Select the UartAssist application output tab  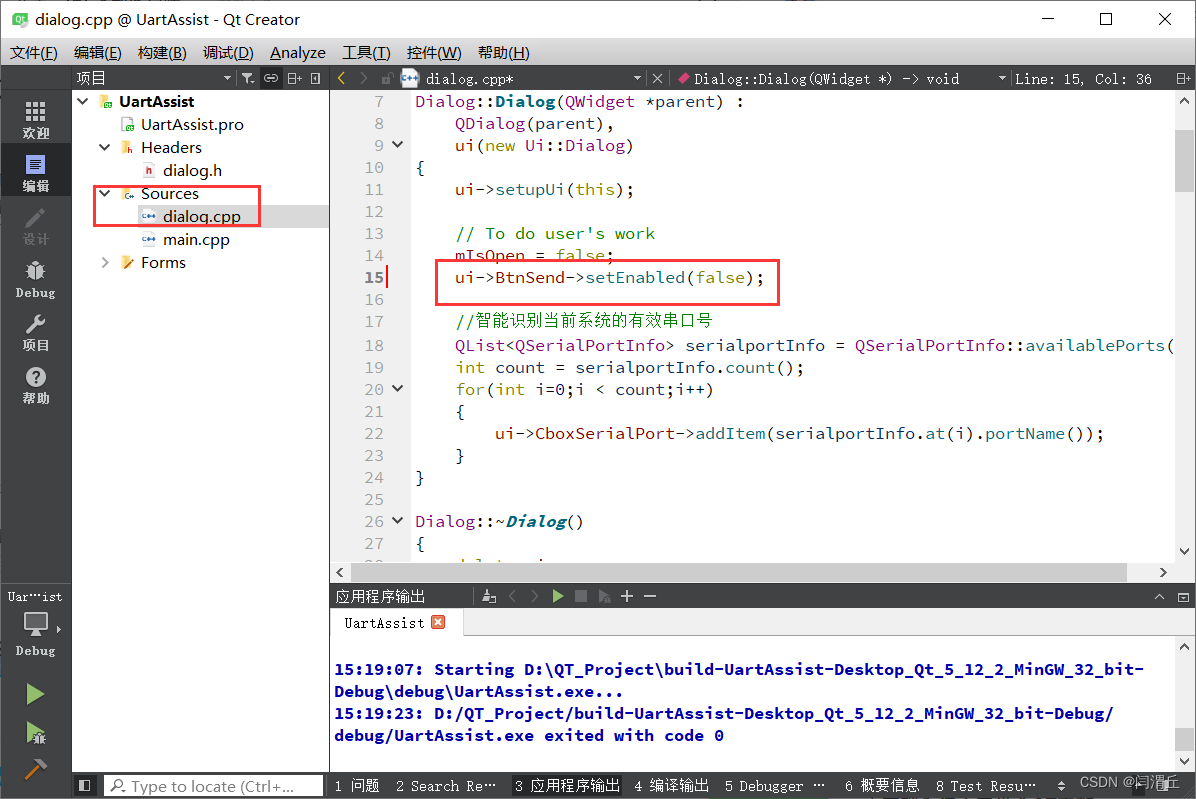click(x=396, y=623)
